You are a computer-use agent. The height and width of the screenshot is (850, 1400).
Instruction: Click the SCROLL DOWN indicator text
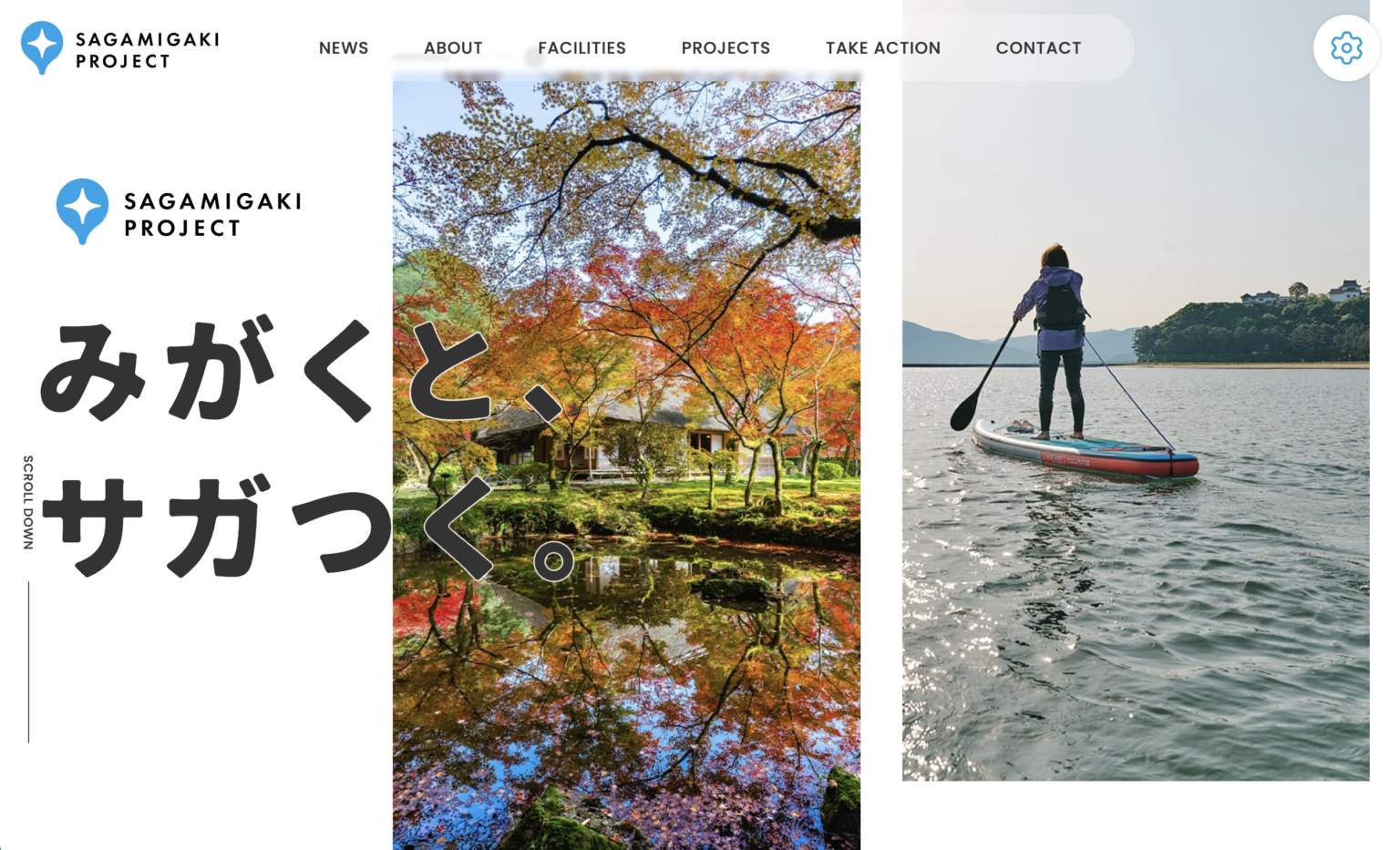(28, 502)
